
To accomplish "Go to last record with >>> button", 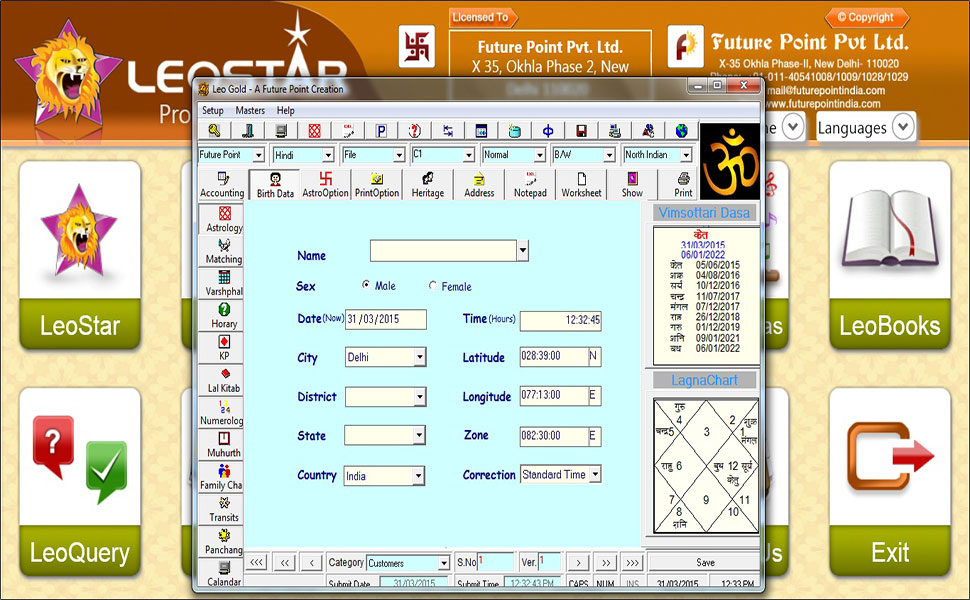I will 632,562.
